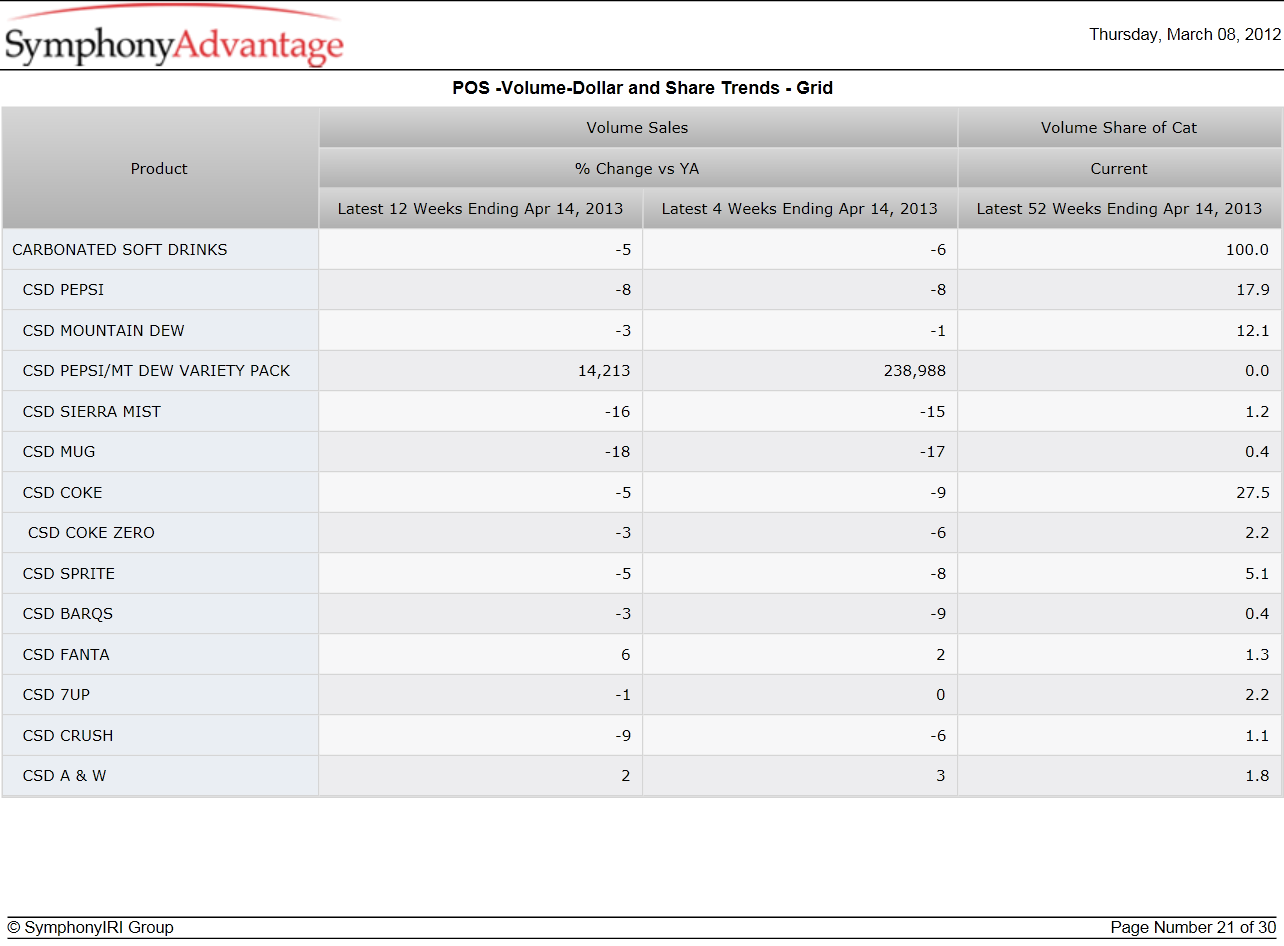
Task: Click the SymphonyAdvantage logo
Action: [x=174, y=37]
